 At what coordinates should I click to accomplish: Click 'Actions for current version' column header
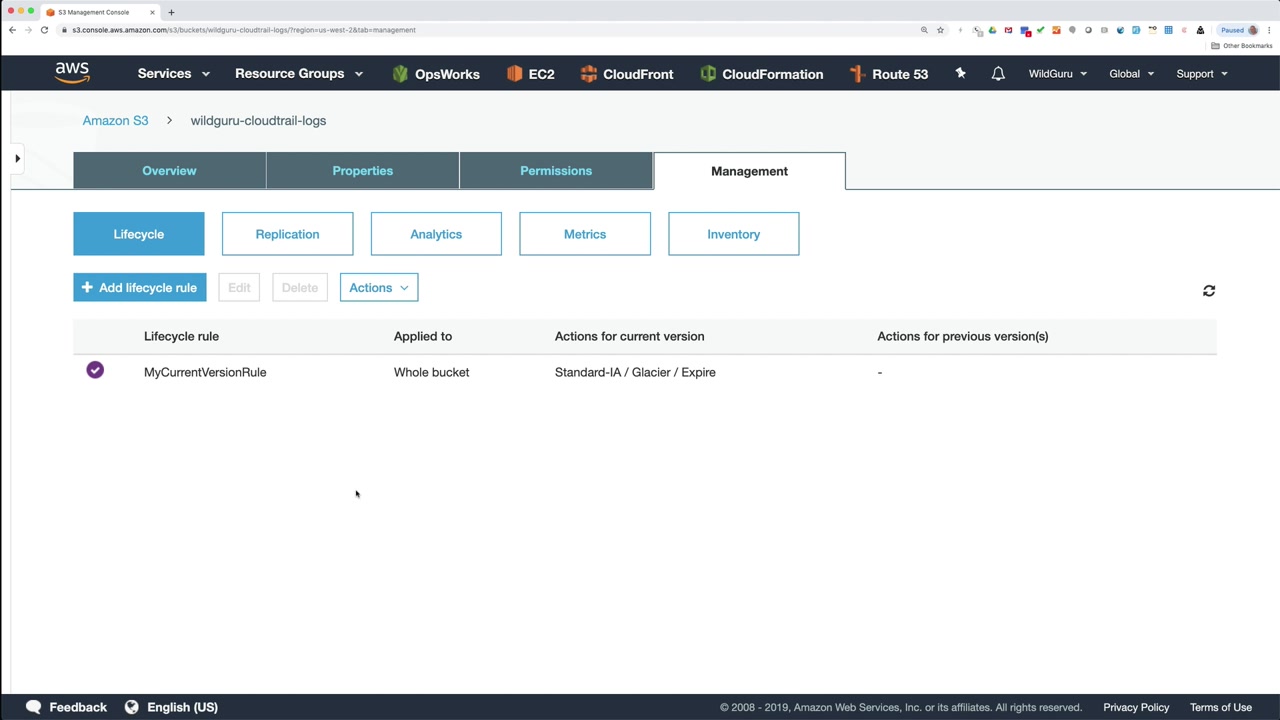(x=629, y=336)
